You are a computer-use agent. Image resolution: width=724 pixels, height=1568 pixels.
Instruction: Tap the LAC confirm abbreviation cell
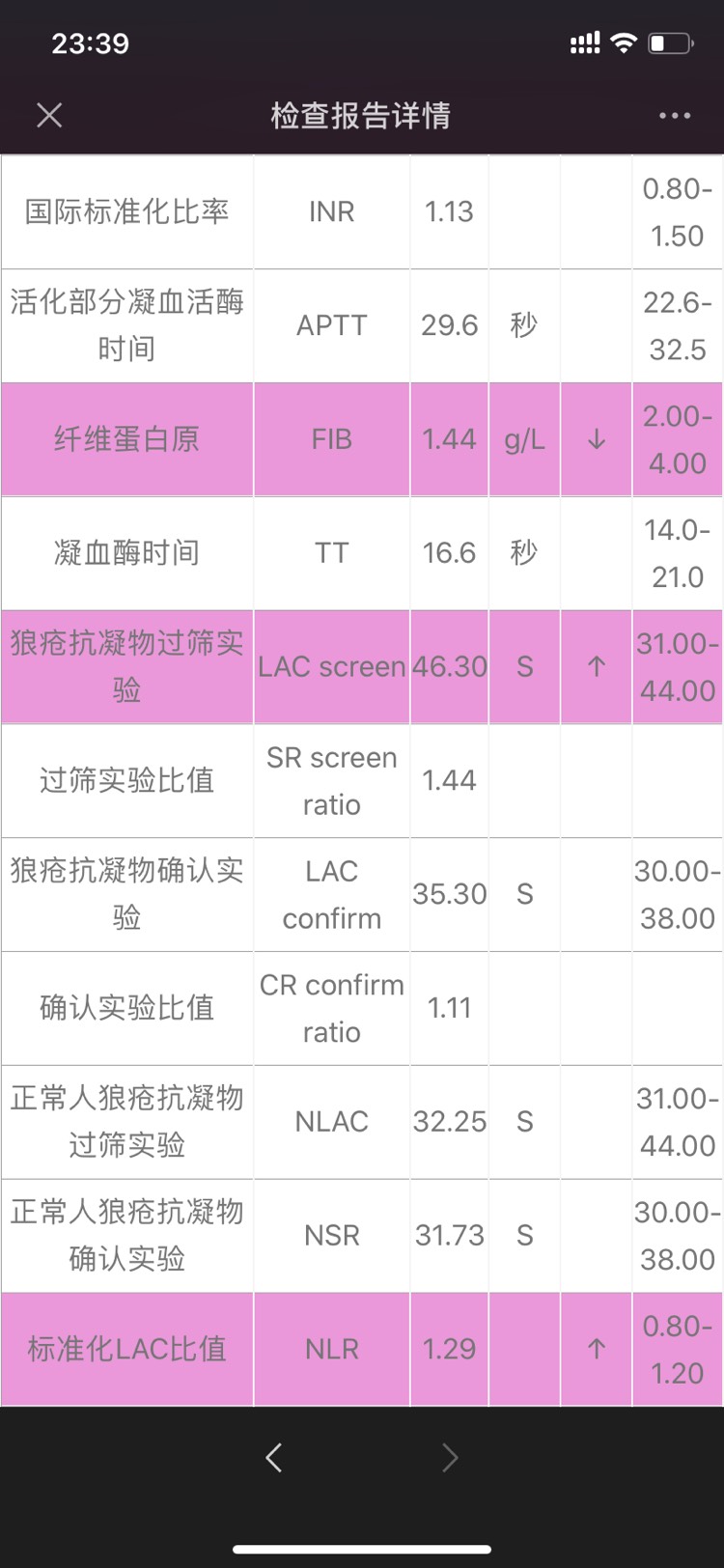[331, 894]
